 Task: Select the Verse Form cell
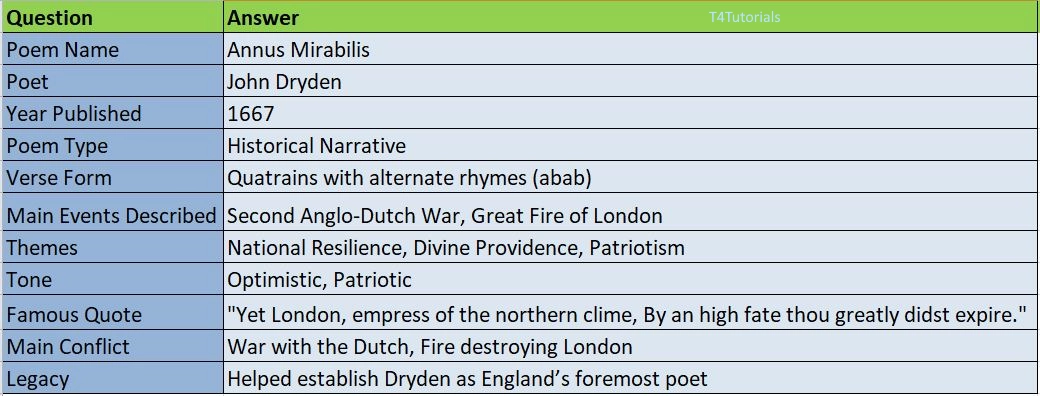point(113,177)
